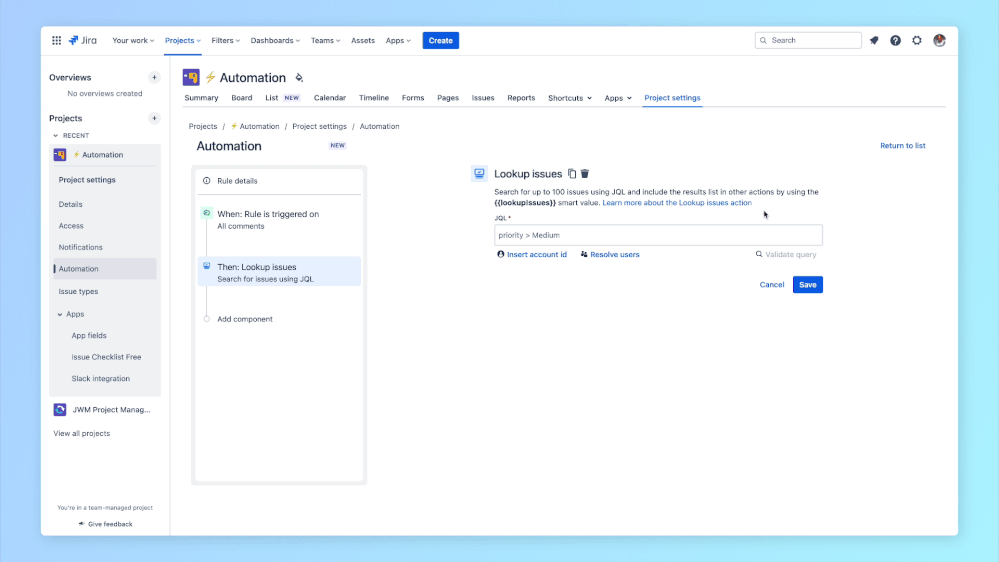This screenshot has height=562, width=999.
Task: Open the help question mark icon
Action: pos(895,40)
